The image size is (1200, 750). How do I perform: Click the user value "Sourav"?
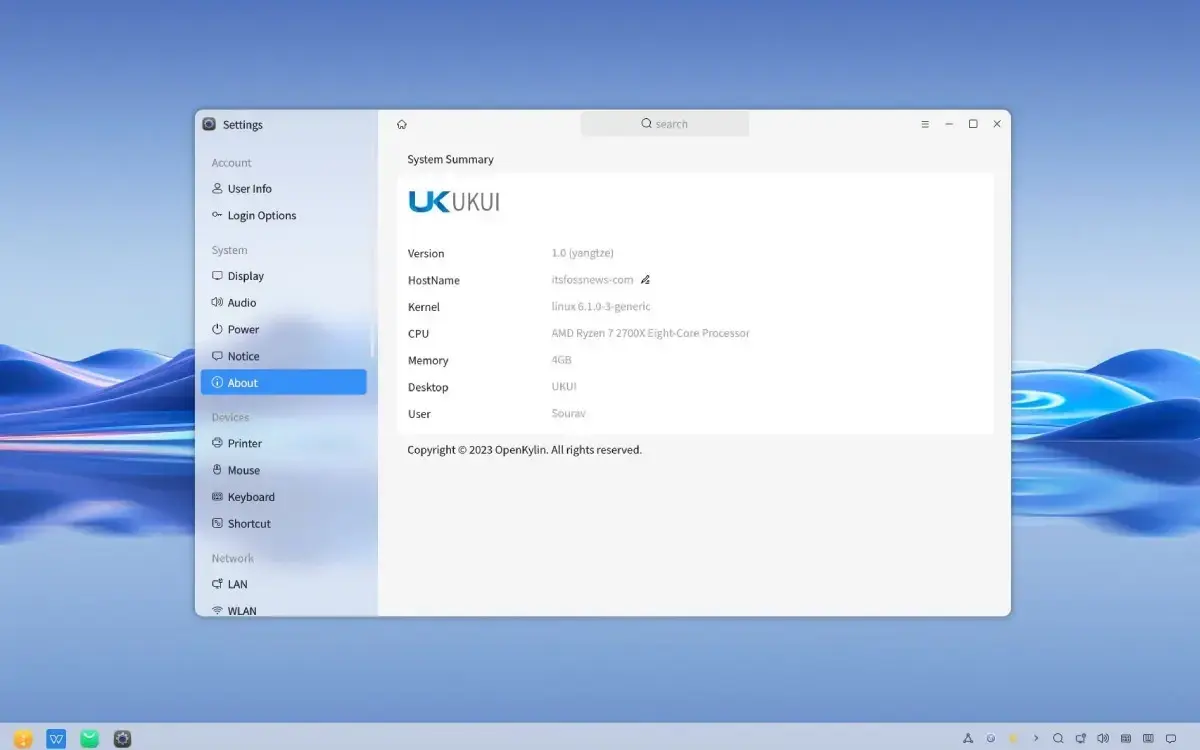point(568,414)
